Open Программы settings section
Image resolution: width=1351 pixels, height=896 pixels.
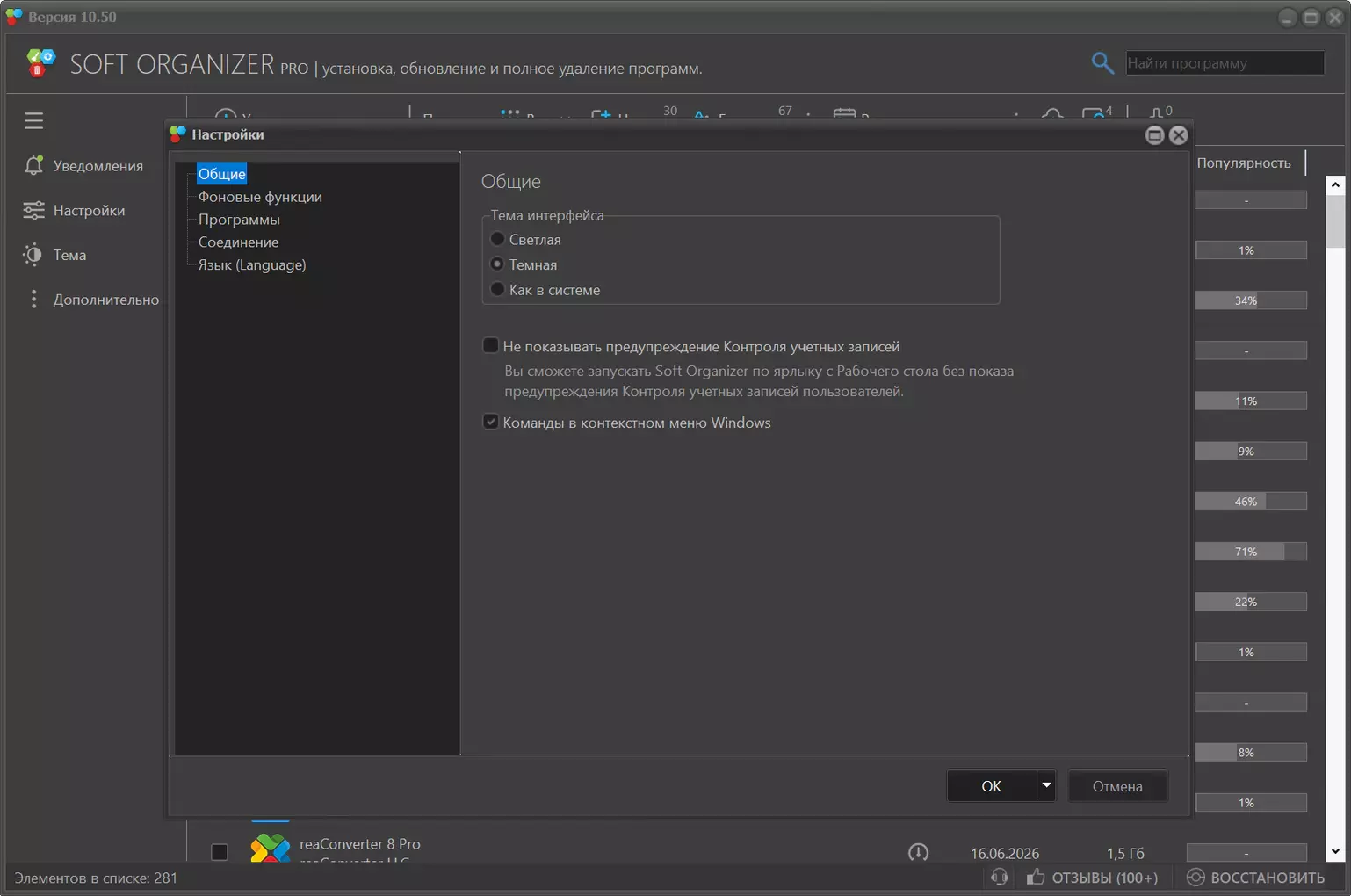point(239,220)
